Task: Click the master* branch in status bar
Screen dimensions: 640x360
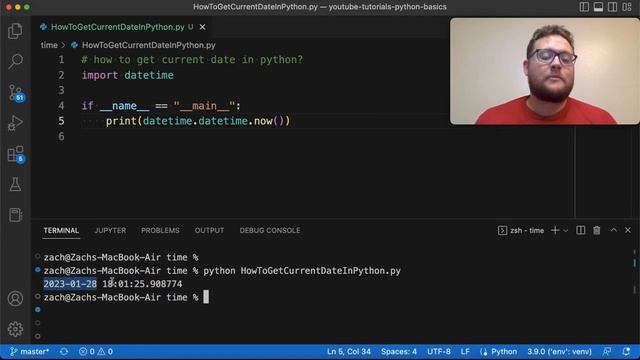Action: coord(29,352)
